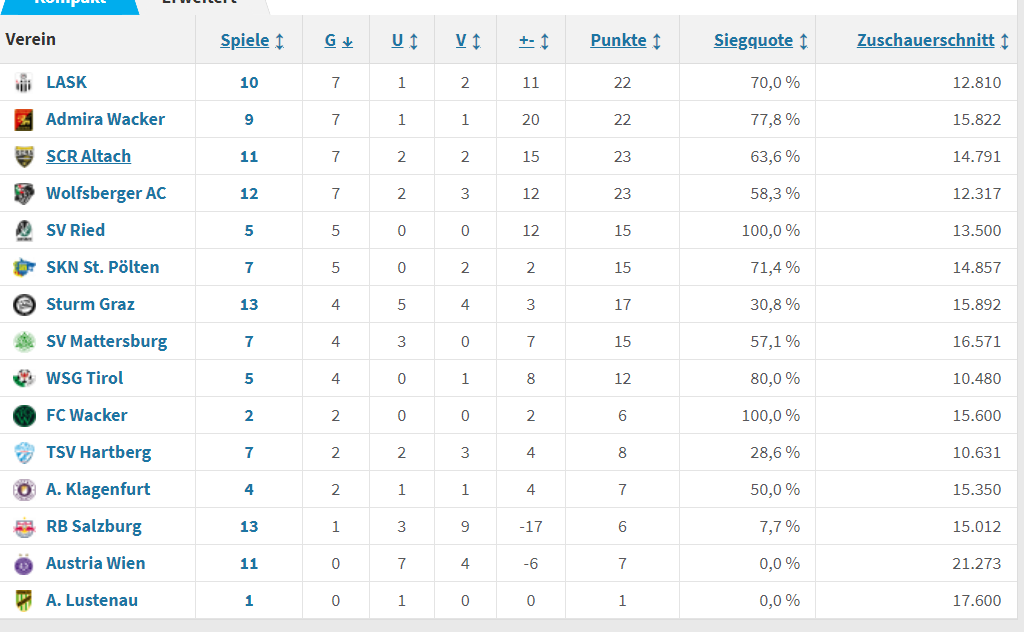Click the SKN St. Pölten club crest icon
Screen dimensions: 1024x632
(x=24, y=268)
